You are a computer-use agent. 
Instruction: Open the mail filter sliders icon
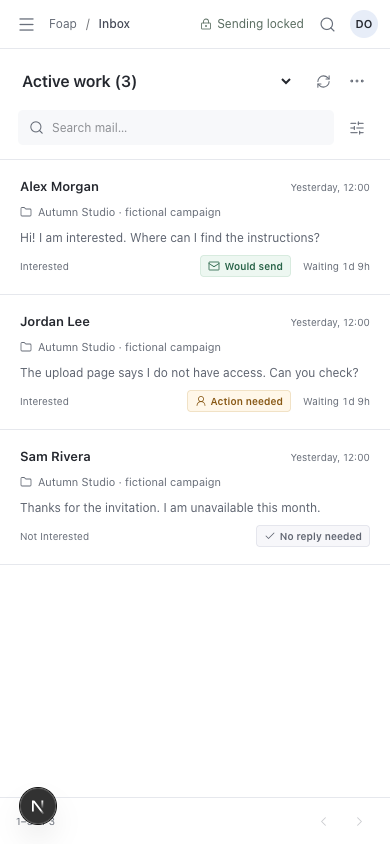(x=357, y=128)
